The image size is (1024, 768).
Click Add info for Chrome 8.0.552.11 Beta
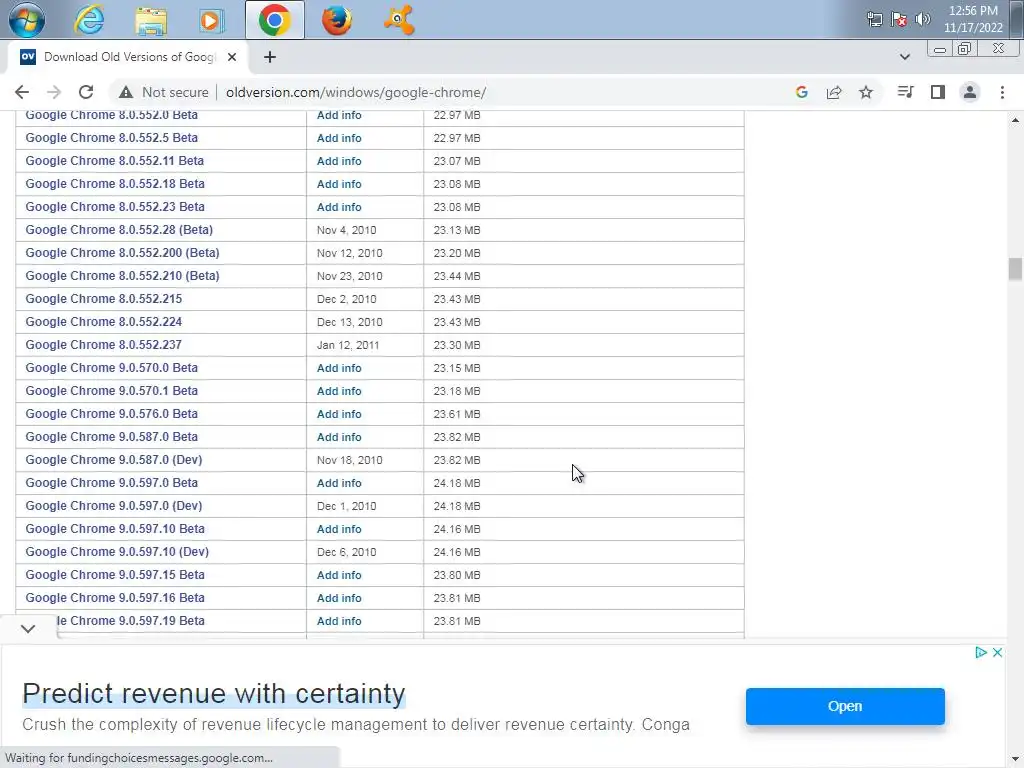click(339, 161)
